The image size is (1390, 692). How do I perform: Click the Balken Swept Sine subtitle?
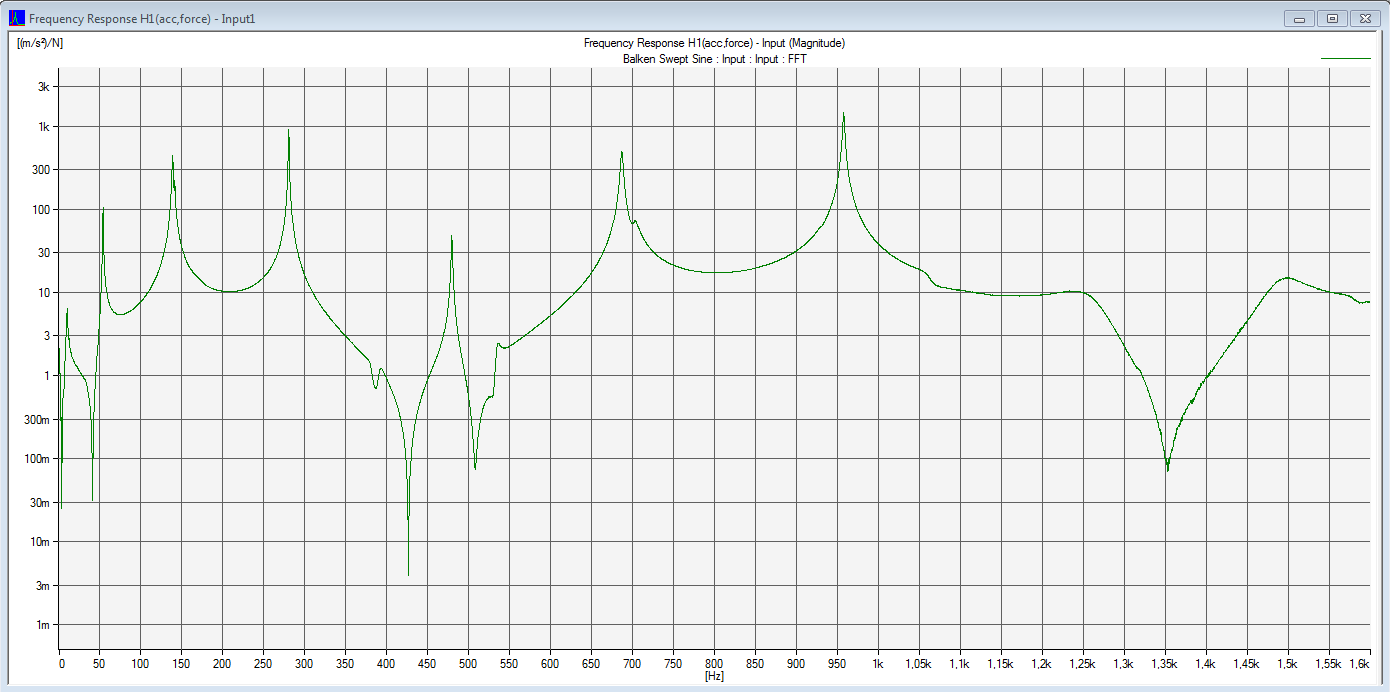pyautogui.click(x=714, y=59)
